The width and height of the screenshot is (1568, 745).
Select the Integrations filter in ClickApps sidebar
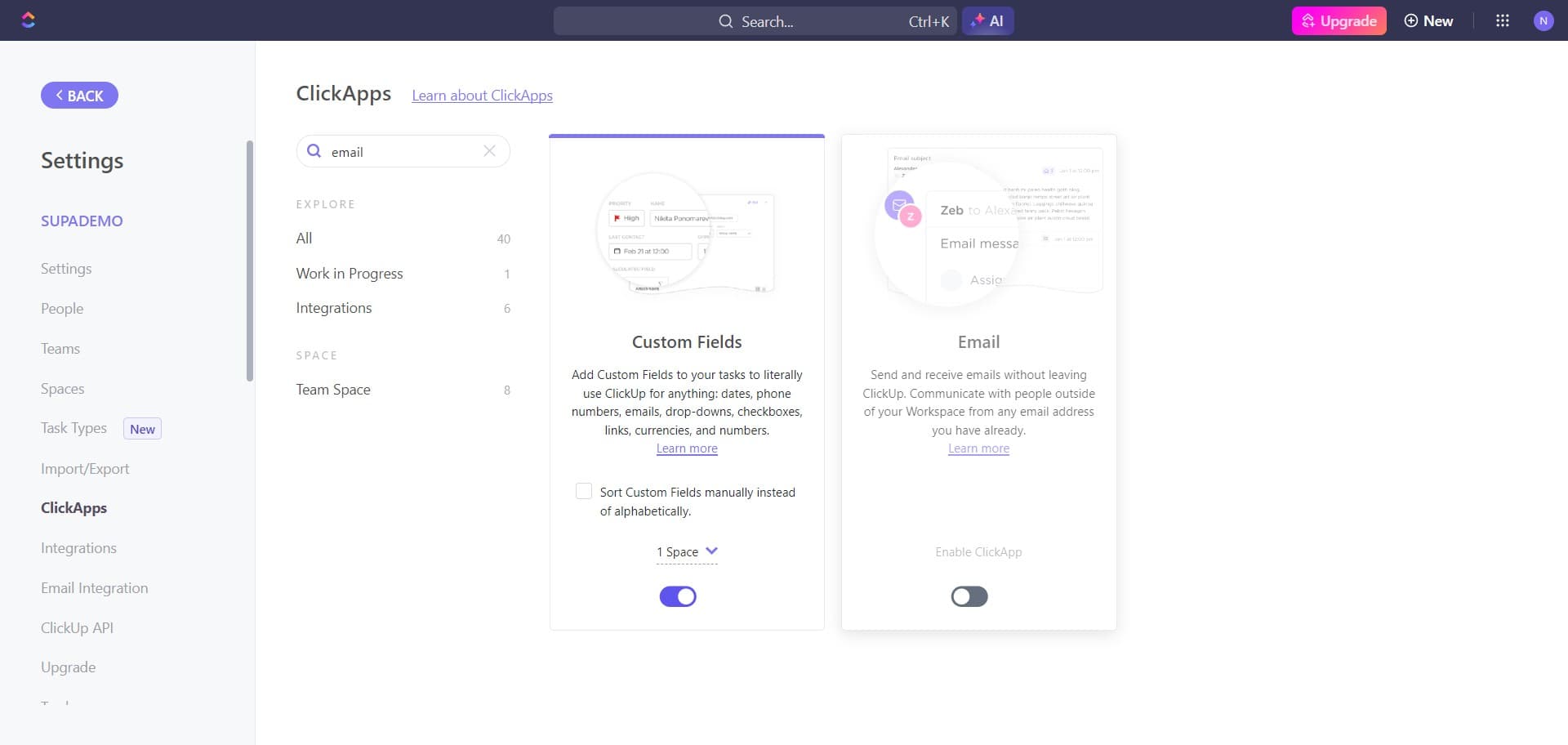[333, 308]
